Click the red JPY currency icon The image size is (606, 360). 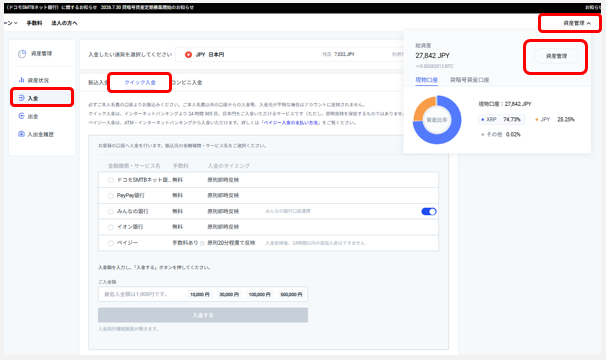[x=188, y=55]
